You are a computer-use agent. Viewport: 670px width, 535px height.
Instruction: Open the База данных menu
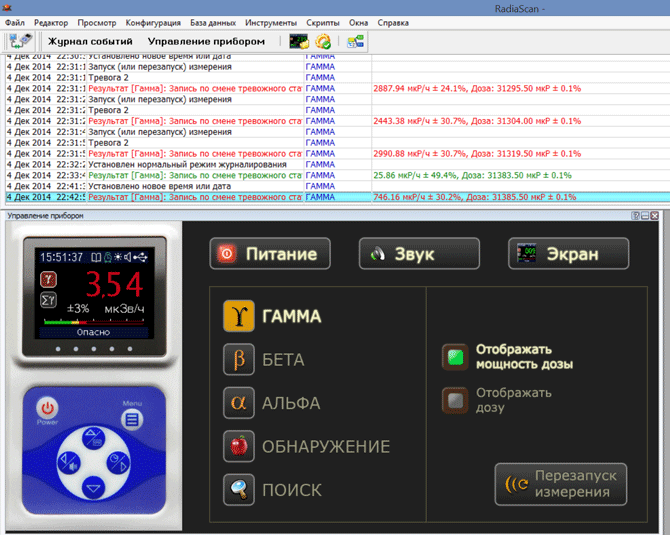pos(213,22)
